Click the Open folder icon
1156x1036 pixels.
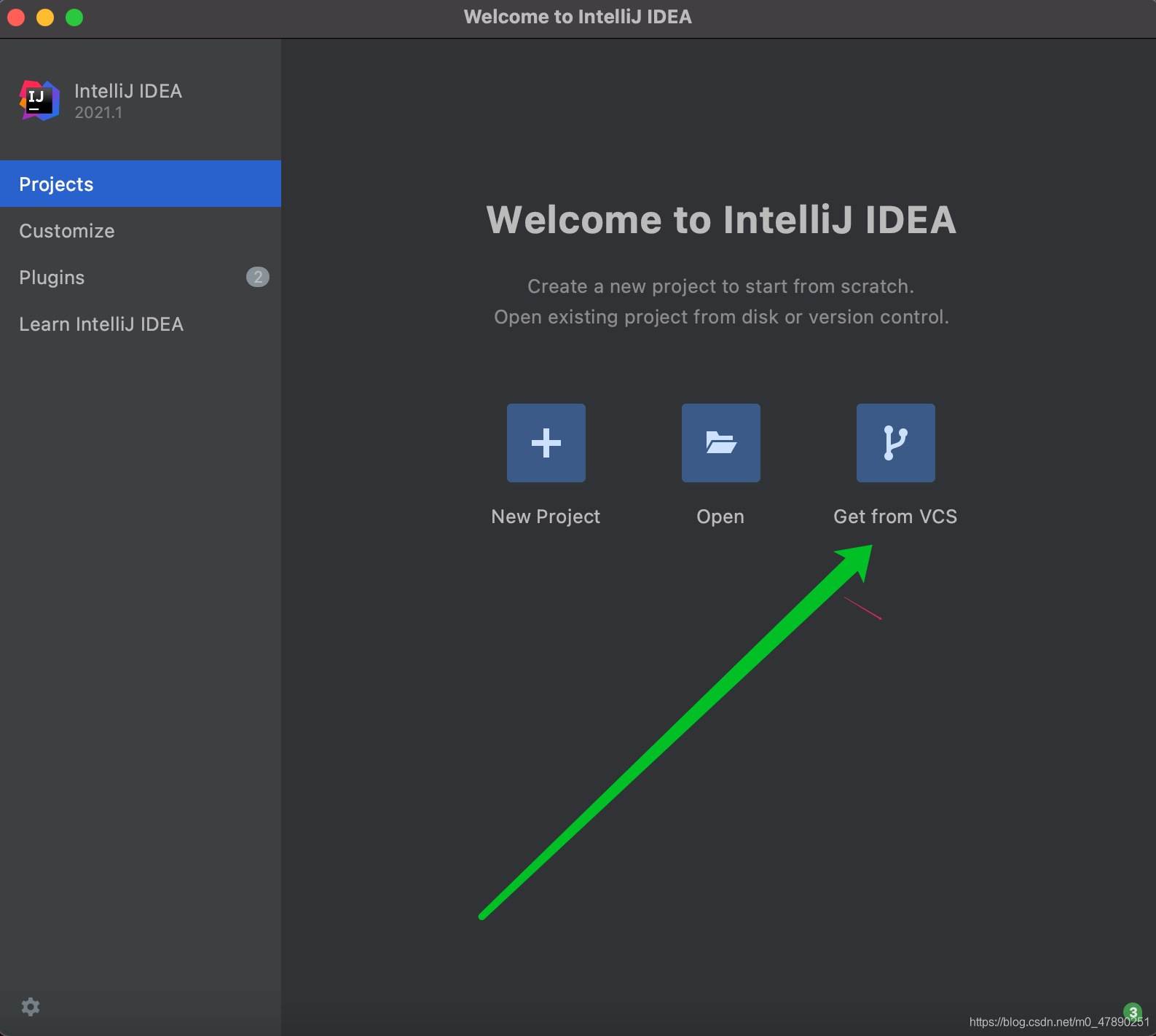[x=721, y=443]
